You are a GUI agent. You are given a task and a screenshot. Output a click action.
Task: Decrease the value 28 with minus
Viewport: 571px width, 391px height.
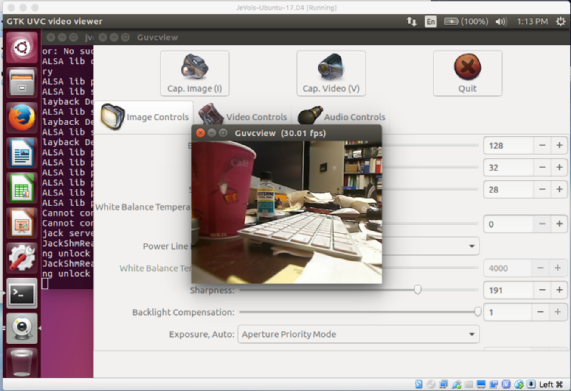(542, 190)
